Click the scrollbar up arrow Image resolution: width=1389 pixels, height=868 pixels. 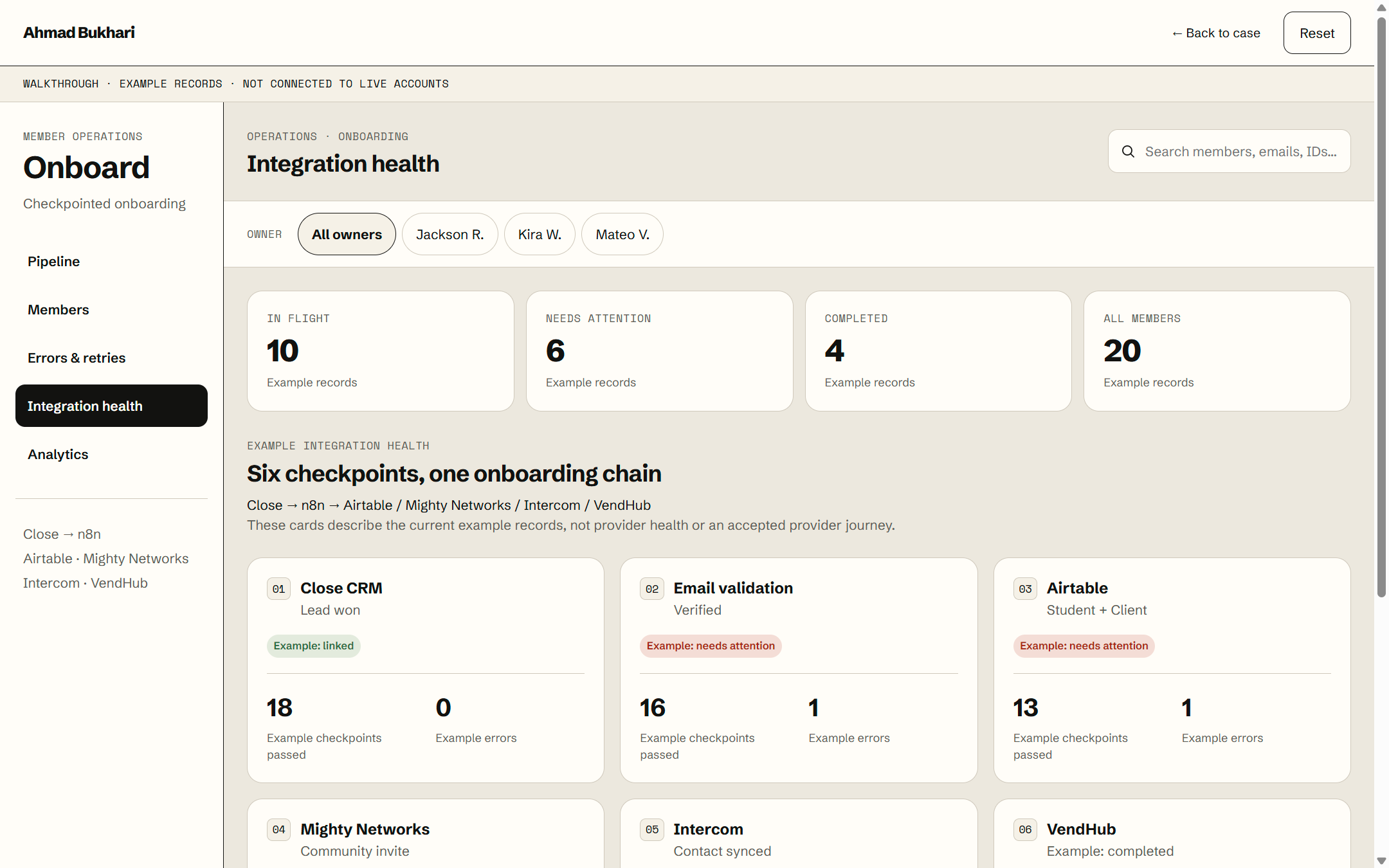1381,8
